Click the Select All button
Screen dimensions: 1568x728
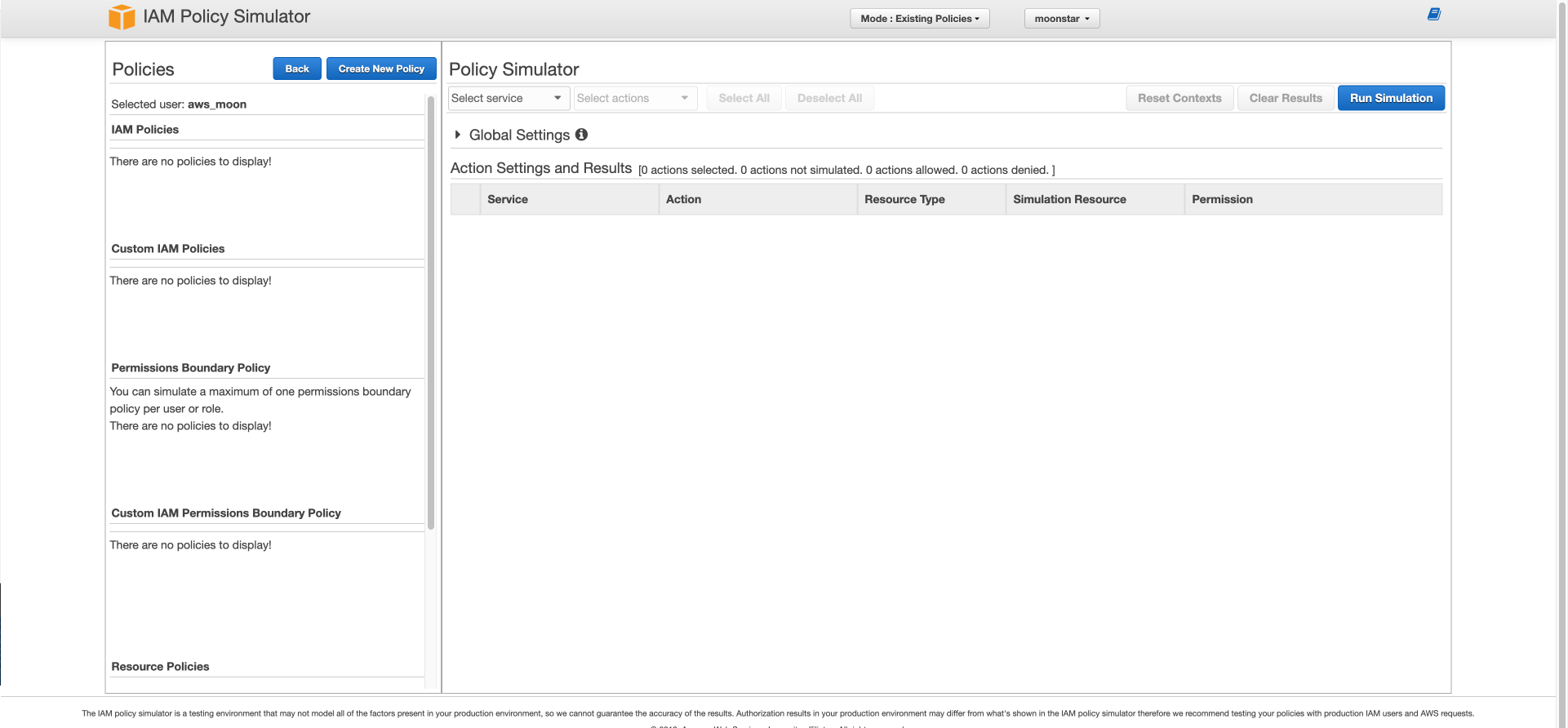pyautogui.click(x=744, y=98)
